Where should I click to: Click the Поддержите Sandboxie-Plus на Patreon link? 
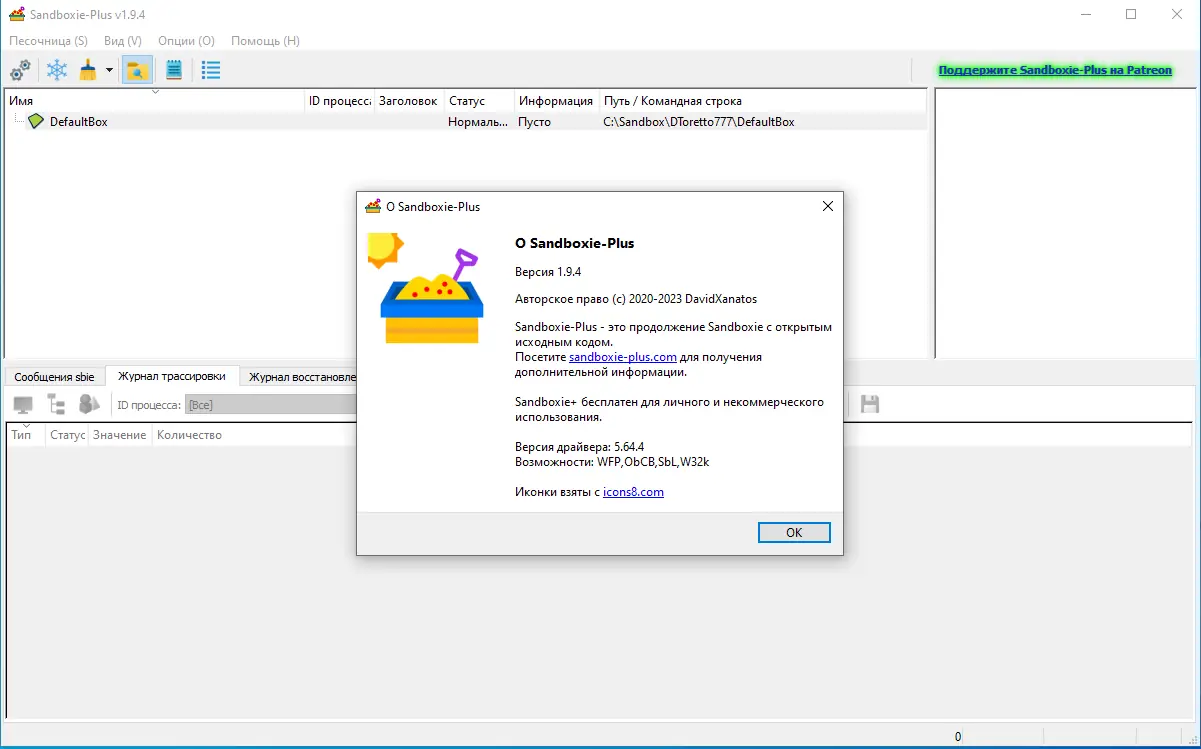point(1055,70)
